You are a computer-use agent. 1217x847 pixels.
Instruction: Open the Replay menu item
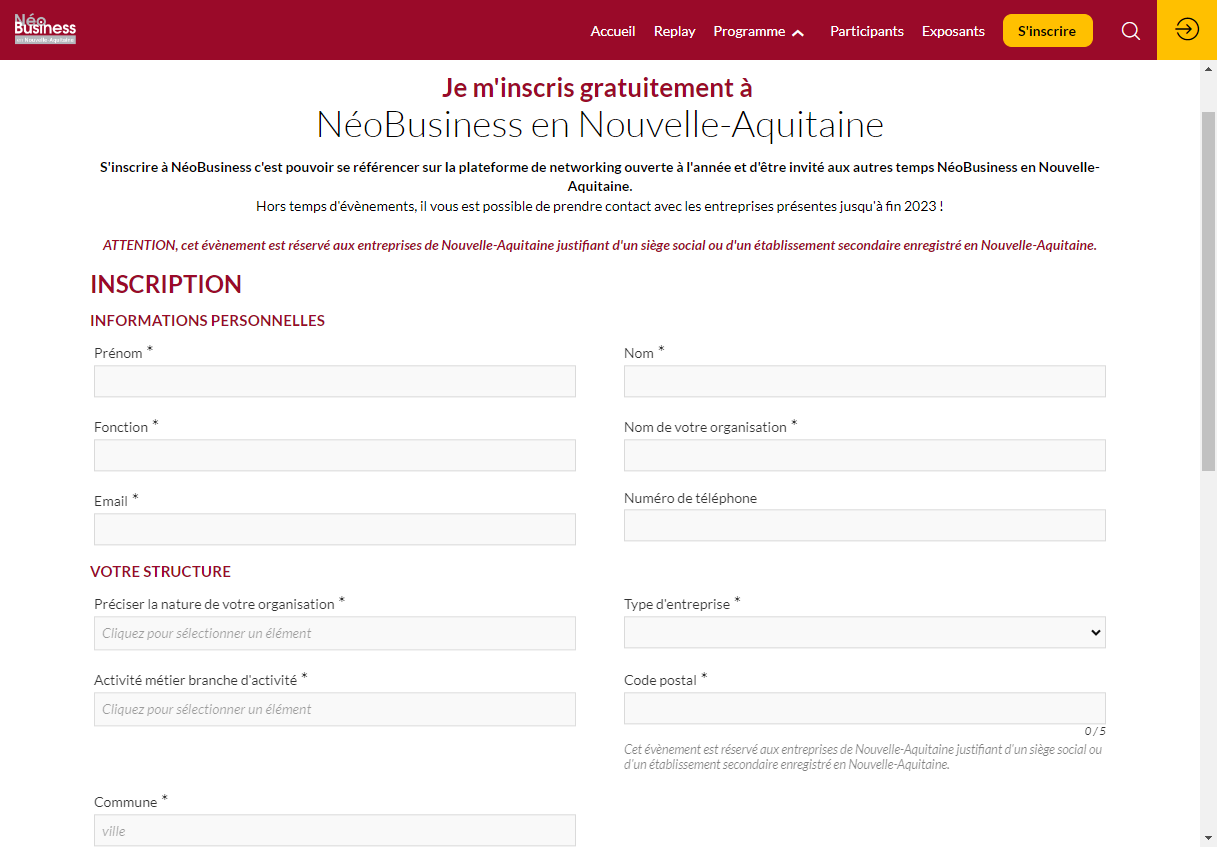[675, 31]
